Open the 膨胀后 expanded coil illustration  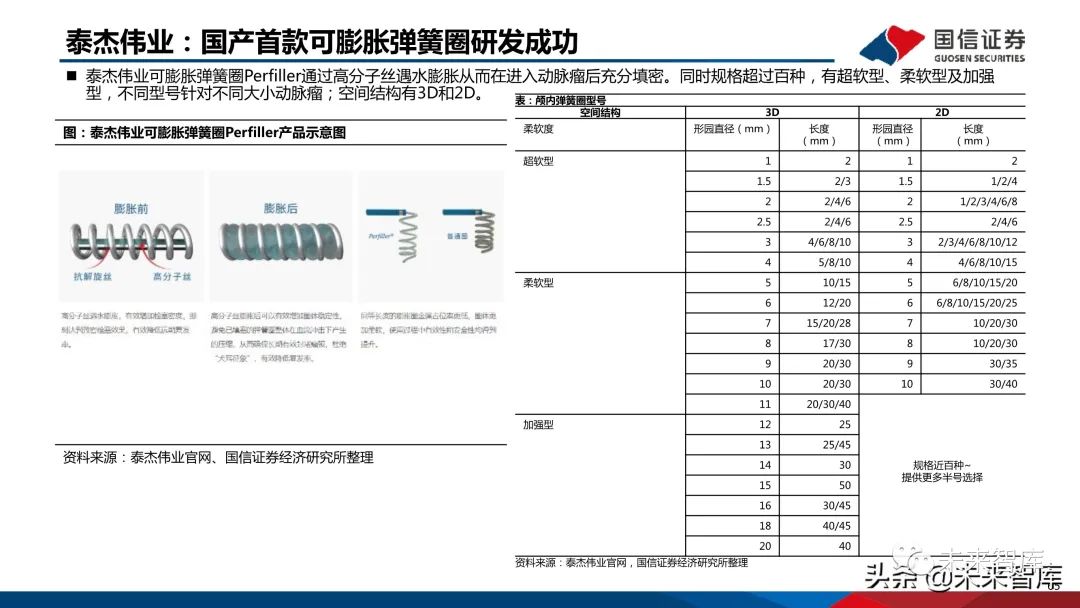point(280,236)
